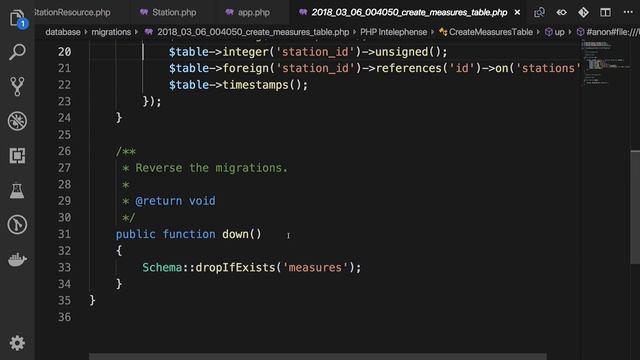The image size is (640, 360).
Task: Open the up method breadcrumb
Action: click(555, 32)
